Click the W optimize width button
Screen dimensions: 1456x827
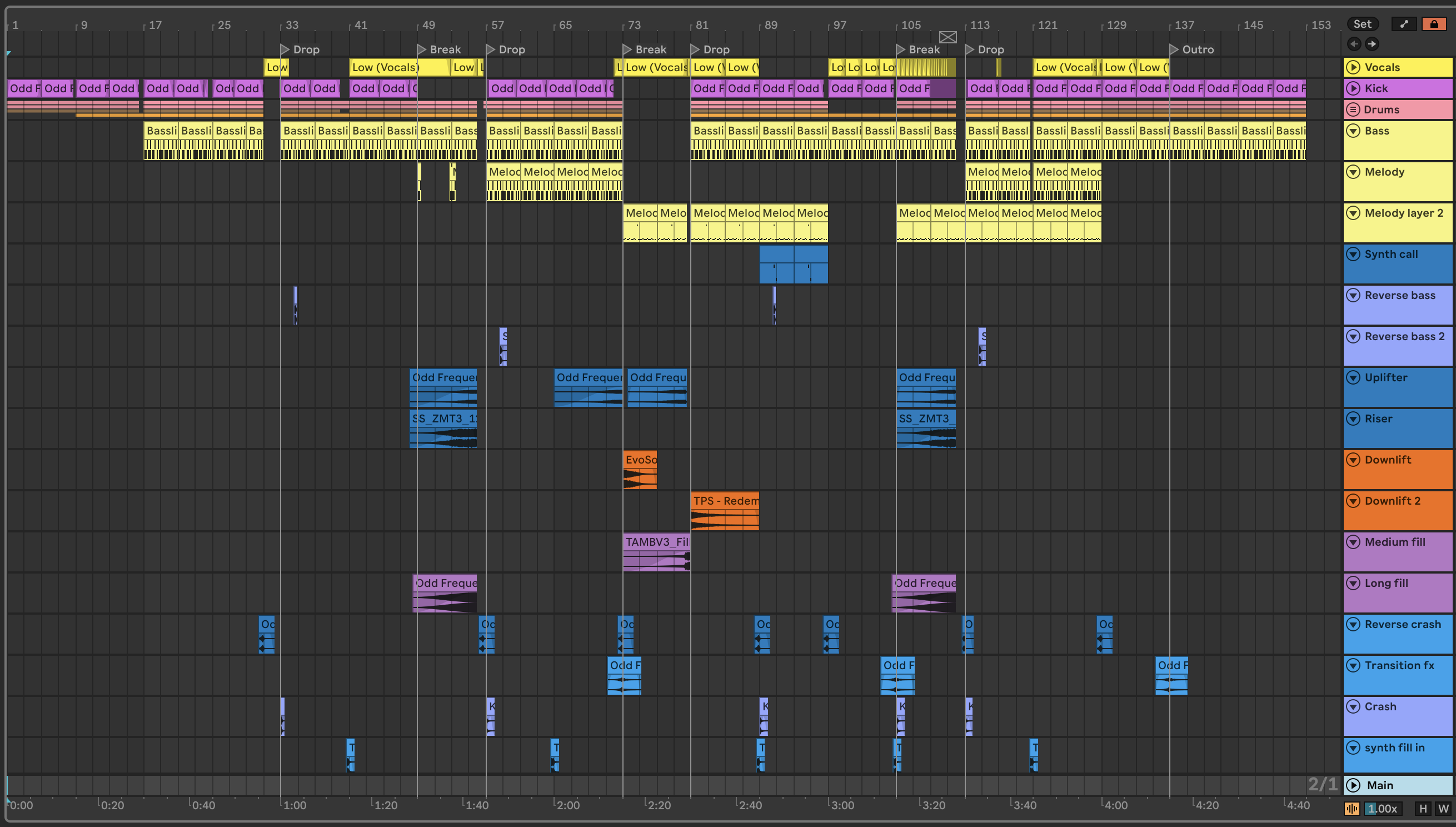(x=1443, y=808)
